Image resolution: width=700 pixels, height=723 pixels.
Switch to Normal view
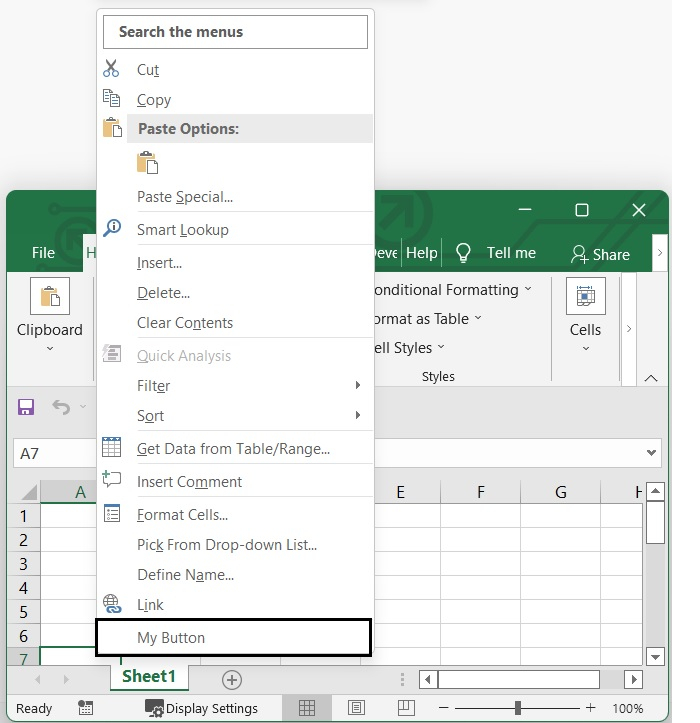click(307, 708)
